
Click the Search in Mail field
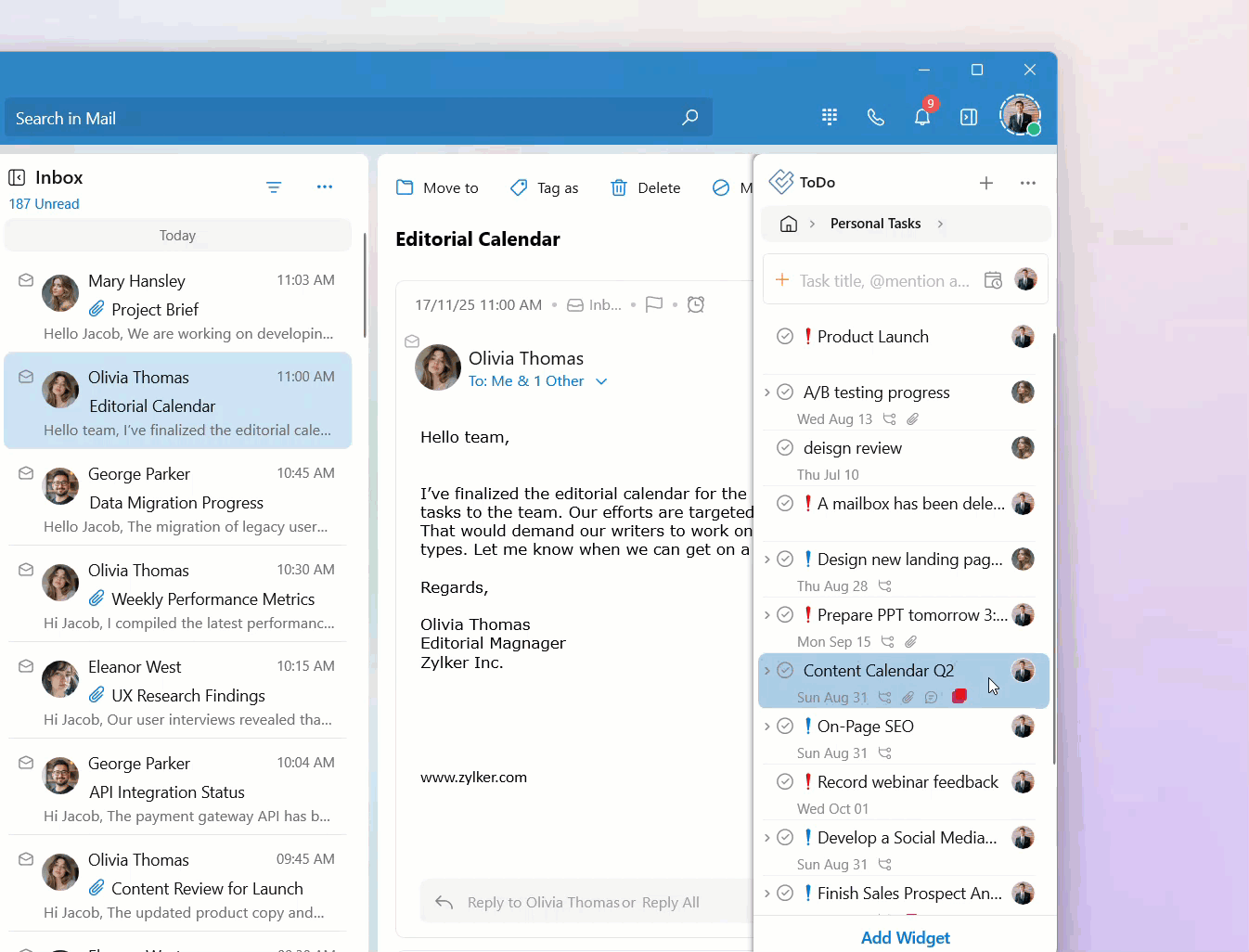(358, 118)
